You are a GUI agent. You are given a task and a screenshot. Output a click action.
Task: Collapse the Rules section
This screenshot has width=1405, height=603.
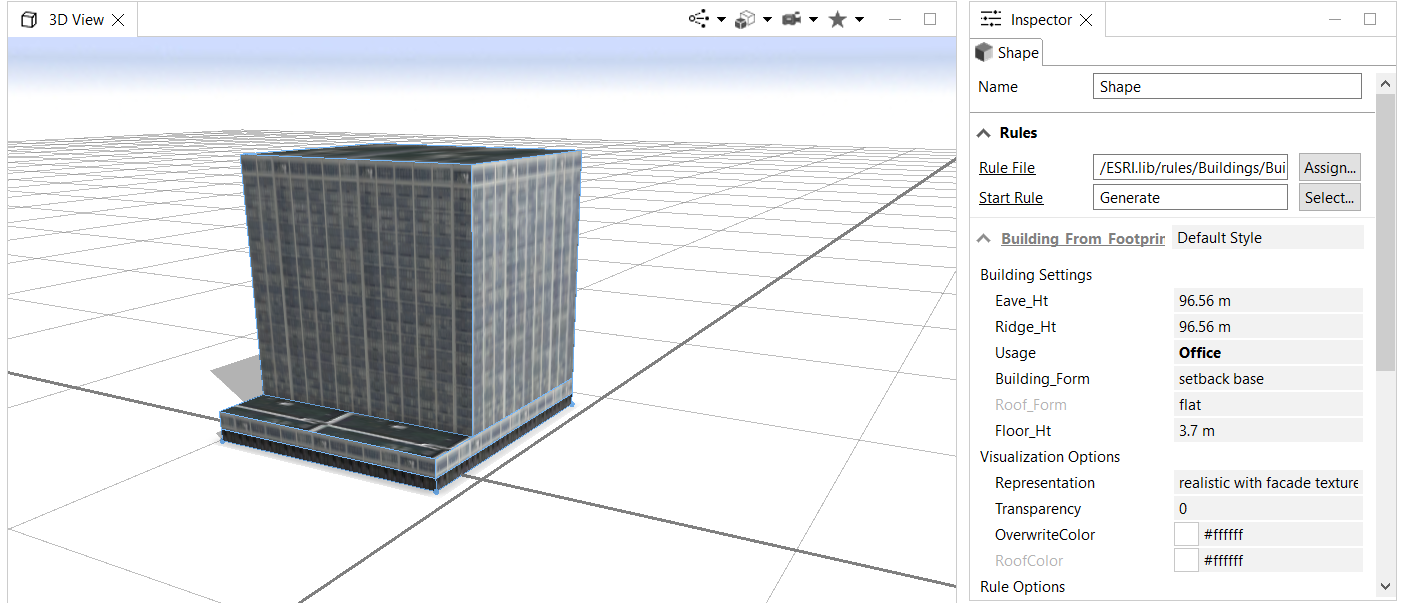pyautogui.click(x=985, y=133)
